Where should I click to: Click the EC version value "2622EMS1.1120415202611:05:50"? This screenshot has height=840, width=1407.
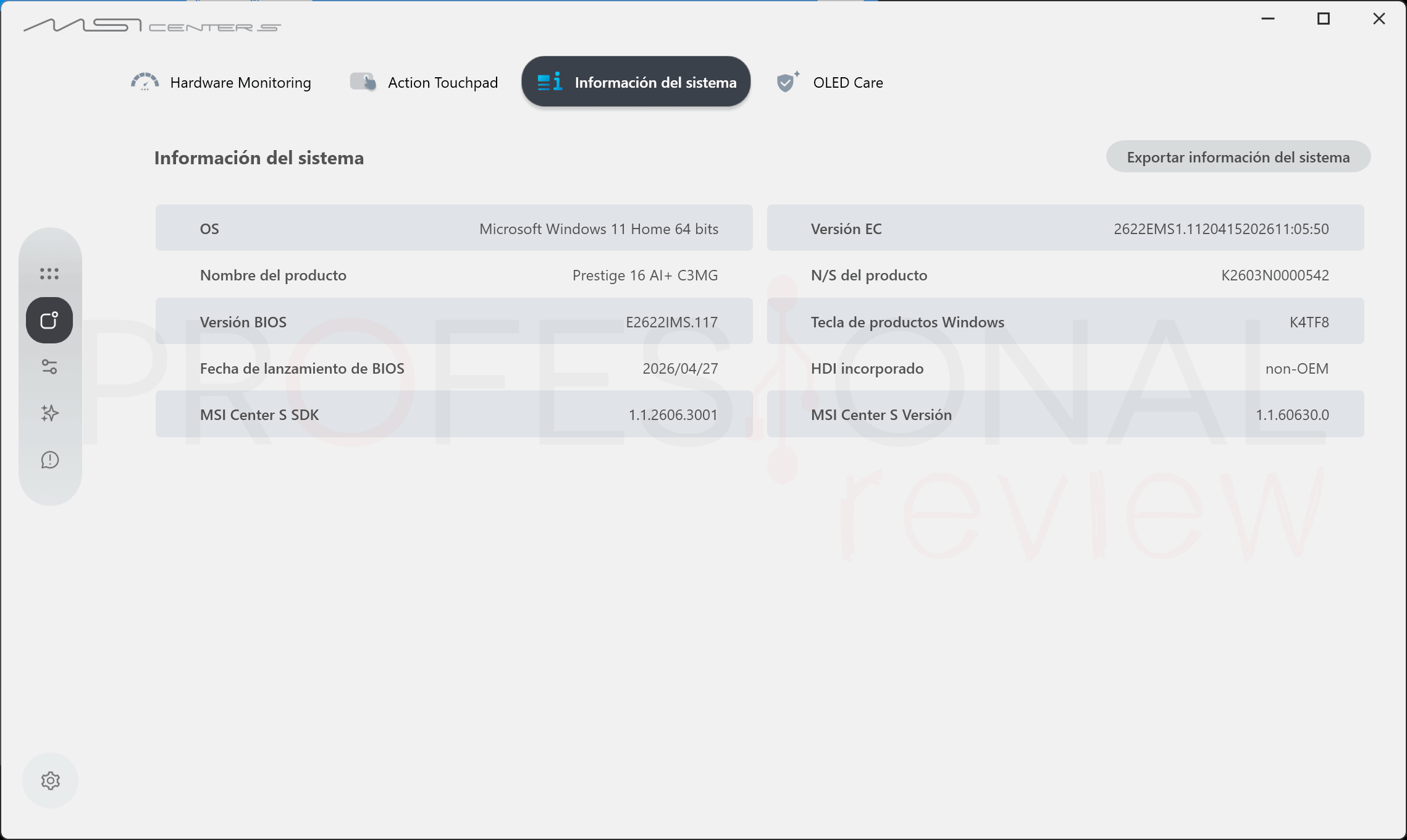pos(1221,229)
